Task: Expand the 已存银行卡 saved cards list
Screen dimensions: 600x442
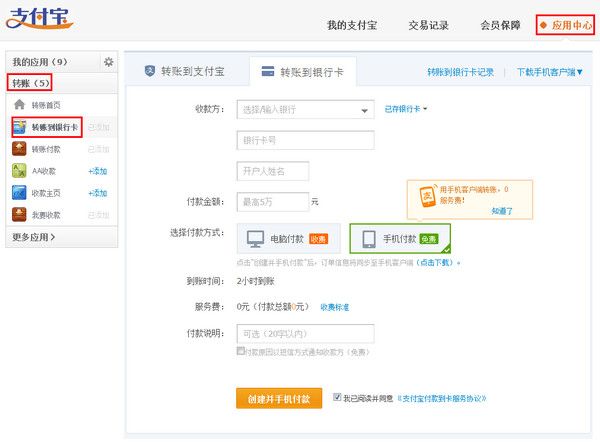Action: (406, 108)
